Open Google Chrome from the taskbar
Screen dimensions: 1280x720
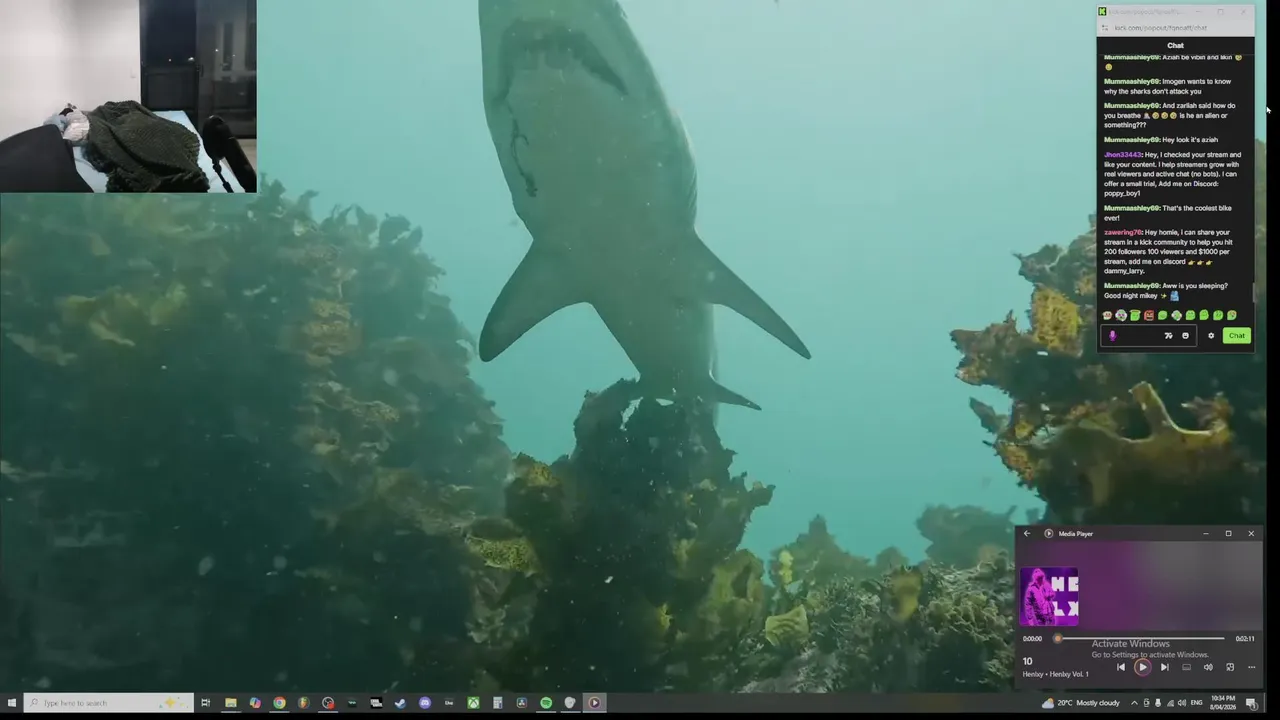[x=279, y=703]
